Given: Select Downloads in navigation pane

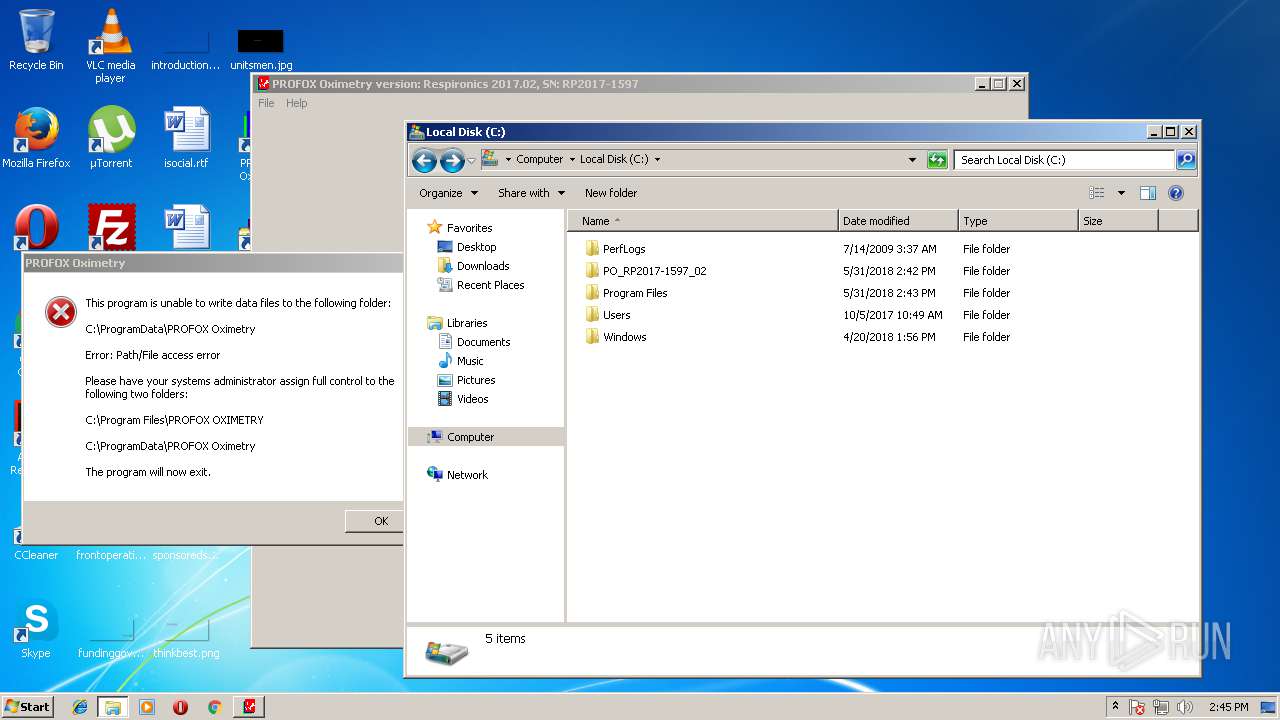Looking at the screenshot, I should click(483, 266).
